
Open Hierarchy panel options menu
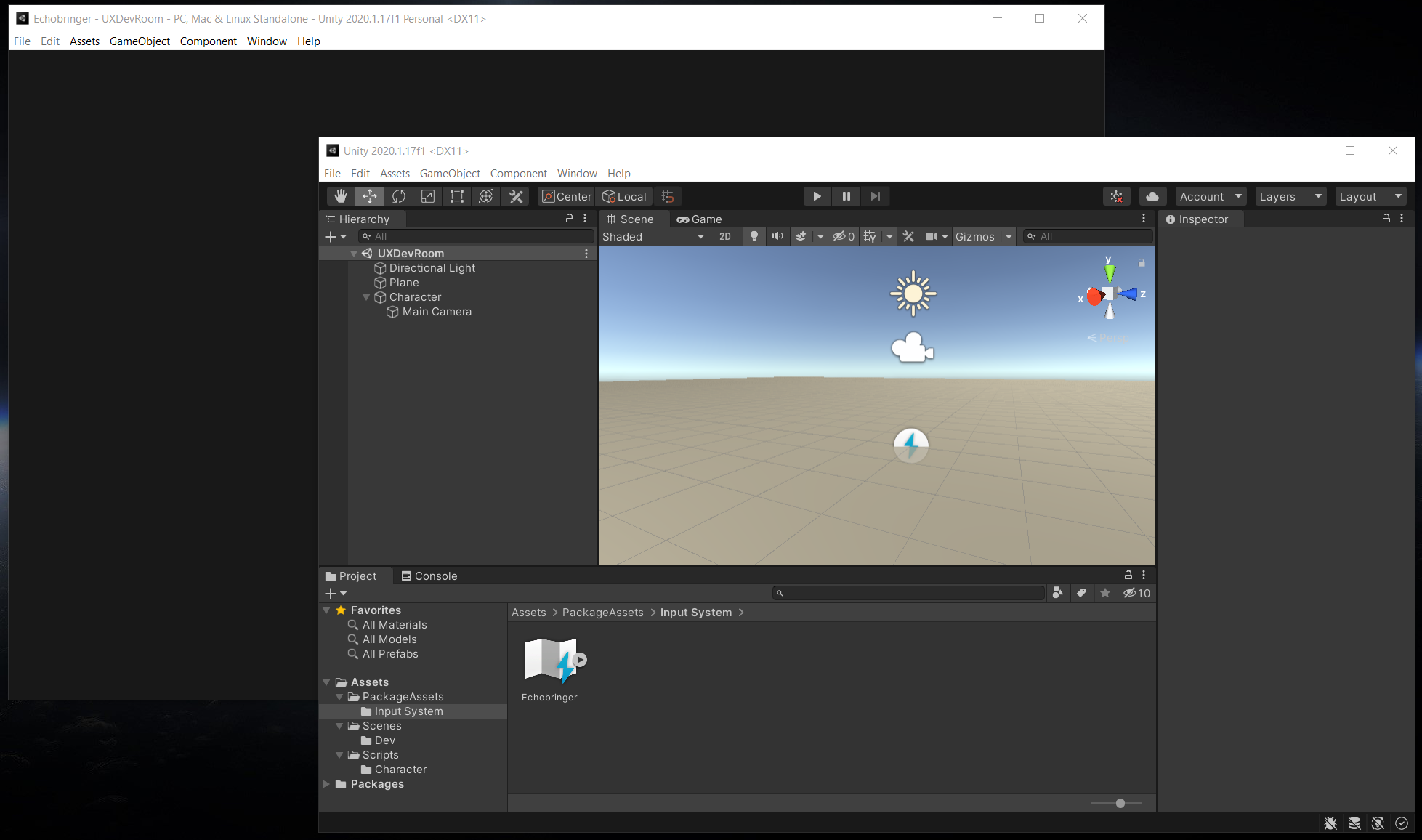585,219
